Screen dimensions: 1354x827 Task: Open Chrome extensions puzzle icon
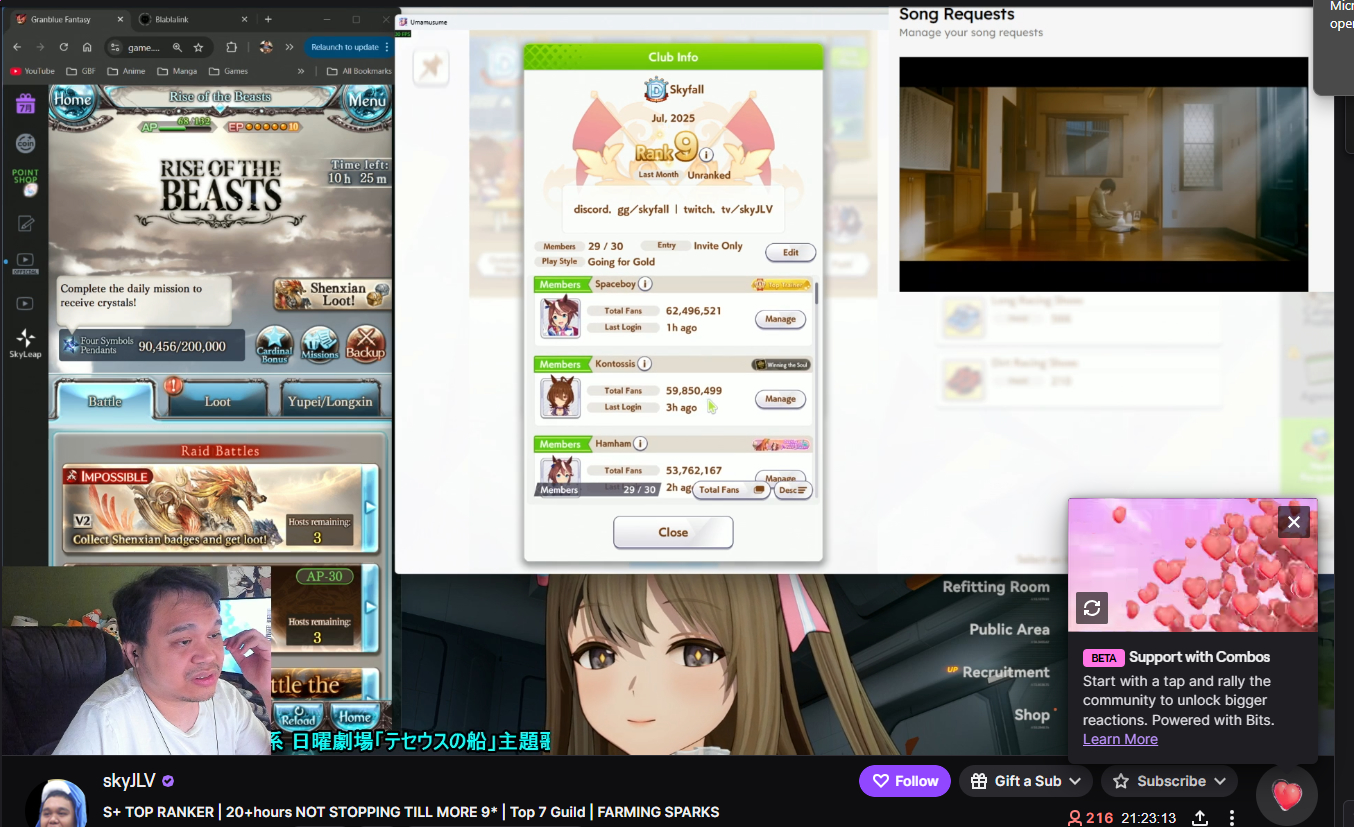232,47
